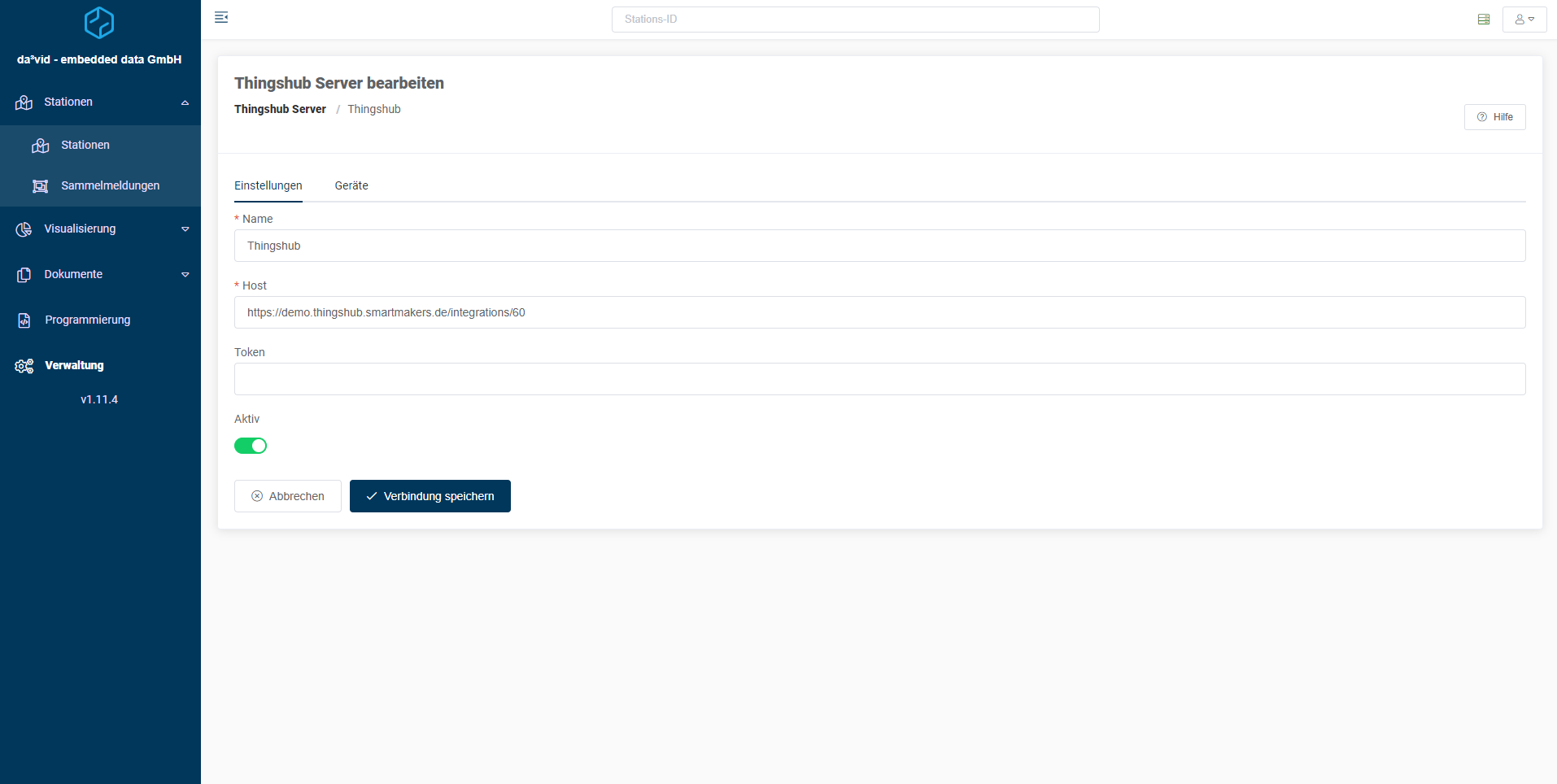Viewport: 1557px width, 784px height.
Task: Click the Sammelmeldungen icon in sidebar
Action: coord(40,186)
